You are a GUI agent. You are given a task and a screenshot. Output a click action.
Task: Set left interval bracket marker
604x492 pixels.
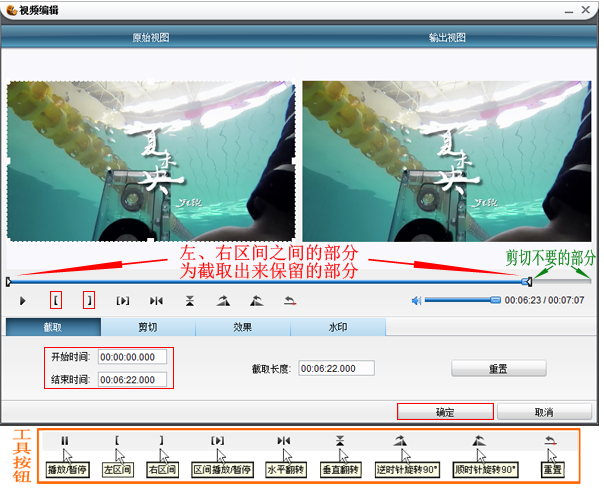(56, 301)
